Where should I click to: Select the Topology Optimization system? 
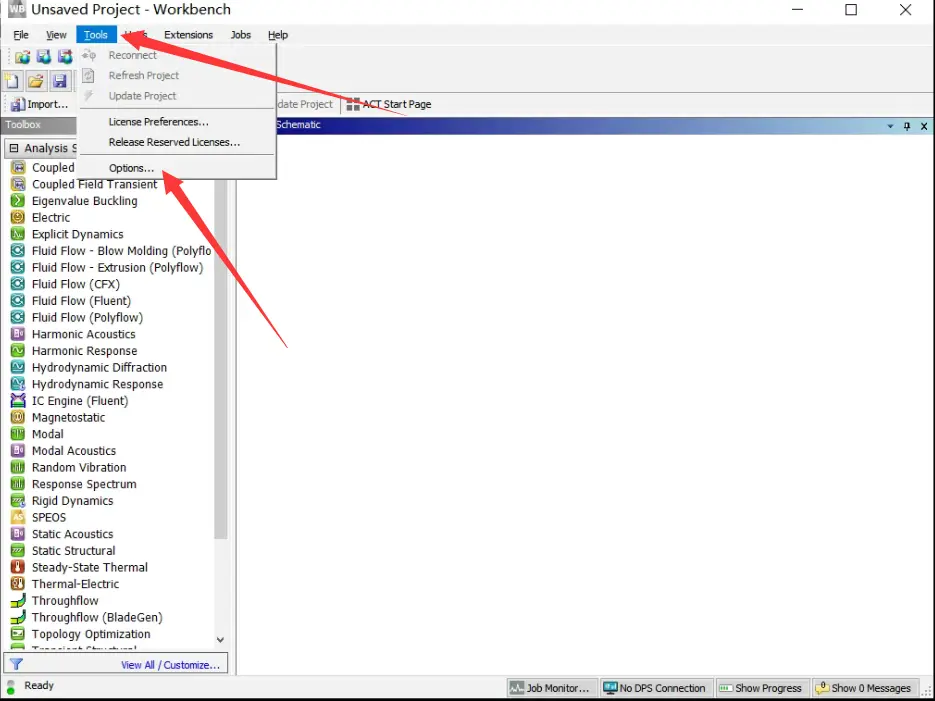click(x=91, y=634)
